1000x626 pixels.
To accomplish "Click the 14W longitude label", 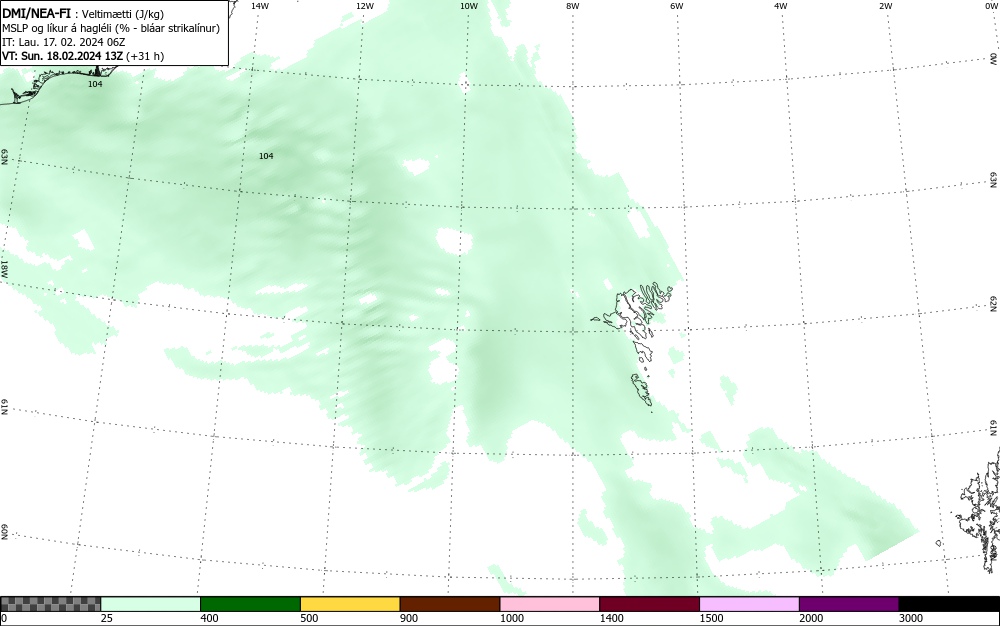I will click(x=260, y=6).
